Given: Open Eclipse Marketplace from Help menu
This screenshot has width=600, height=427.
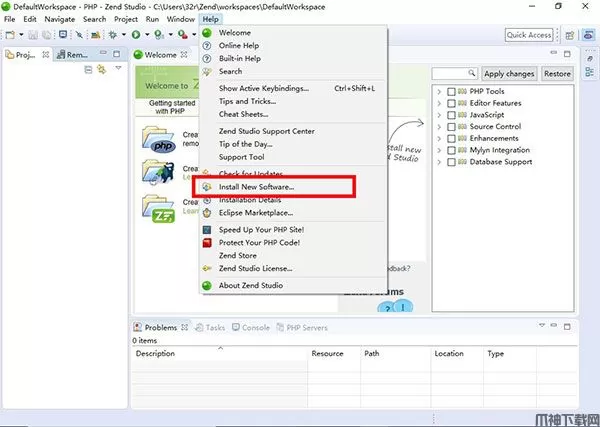Looking at the screenshot, I should (255, 213).
